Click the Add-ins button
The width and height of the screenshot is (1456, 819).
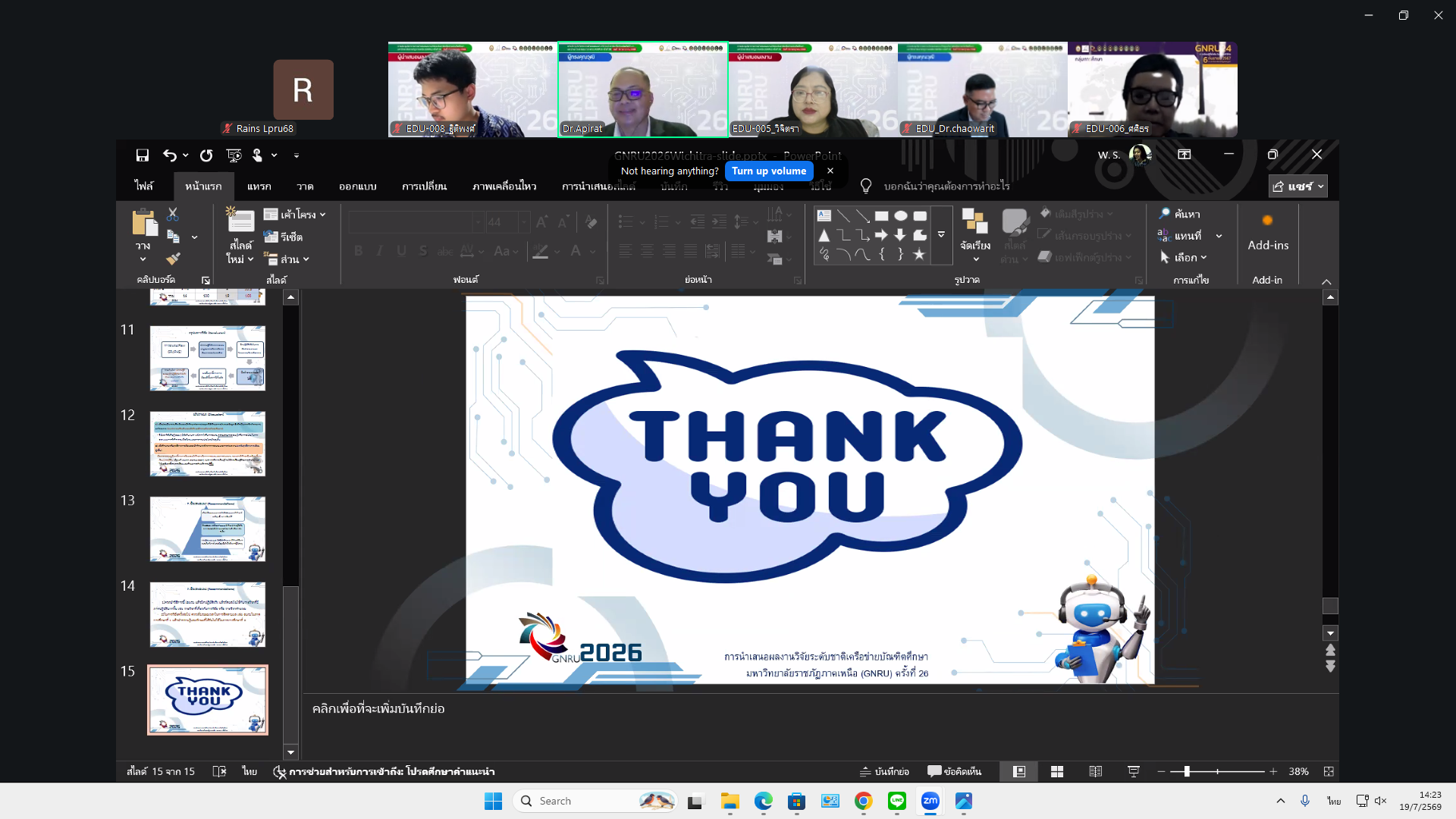coord(1268,234)
